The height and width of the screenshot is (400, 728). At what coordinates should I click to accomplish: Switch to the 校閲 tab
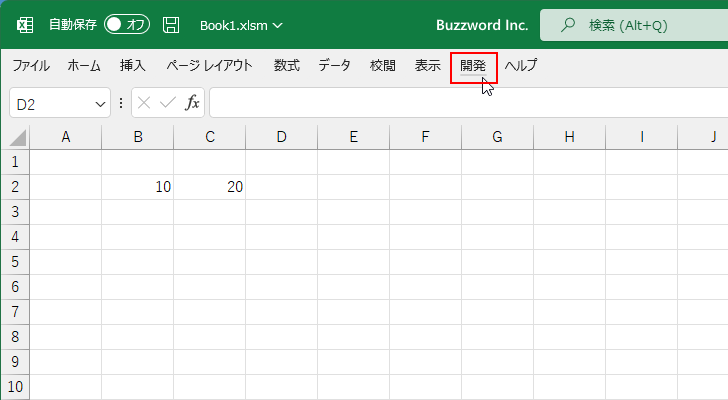tap(383, 65)
